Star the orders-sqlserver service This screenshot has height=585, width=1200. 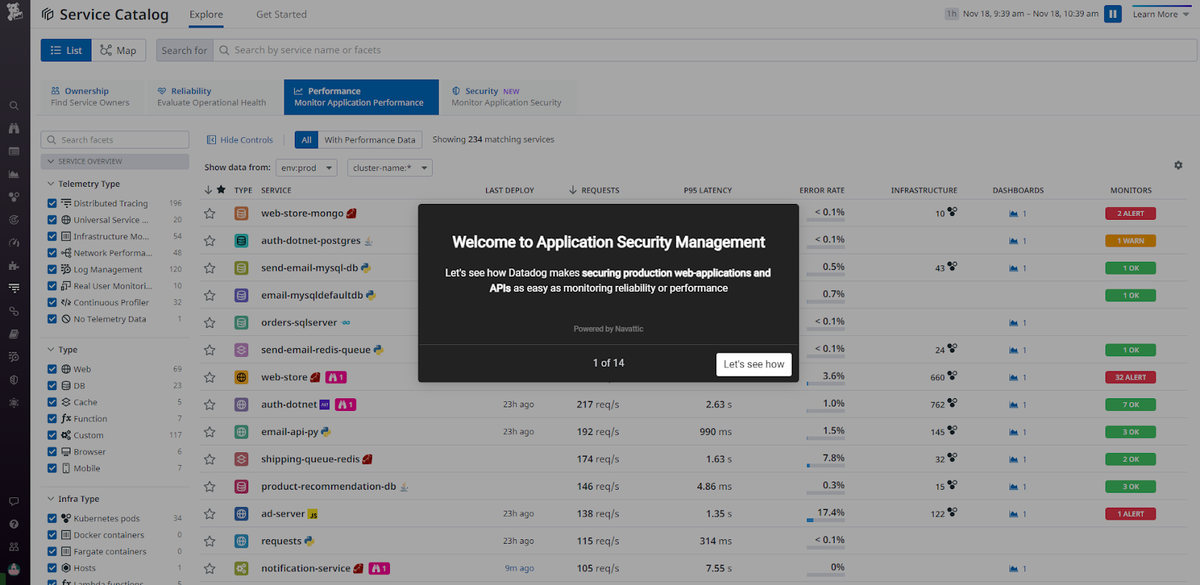(x=210, y=323)
